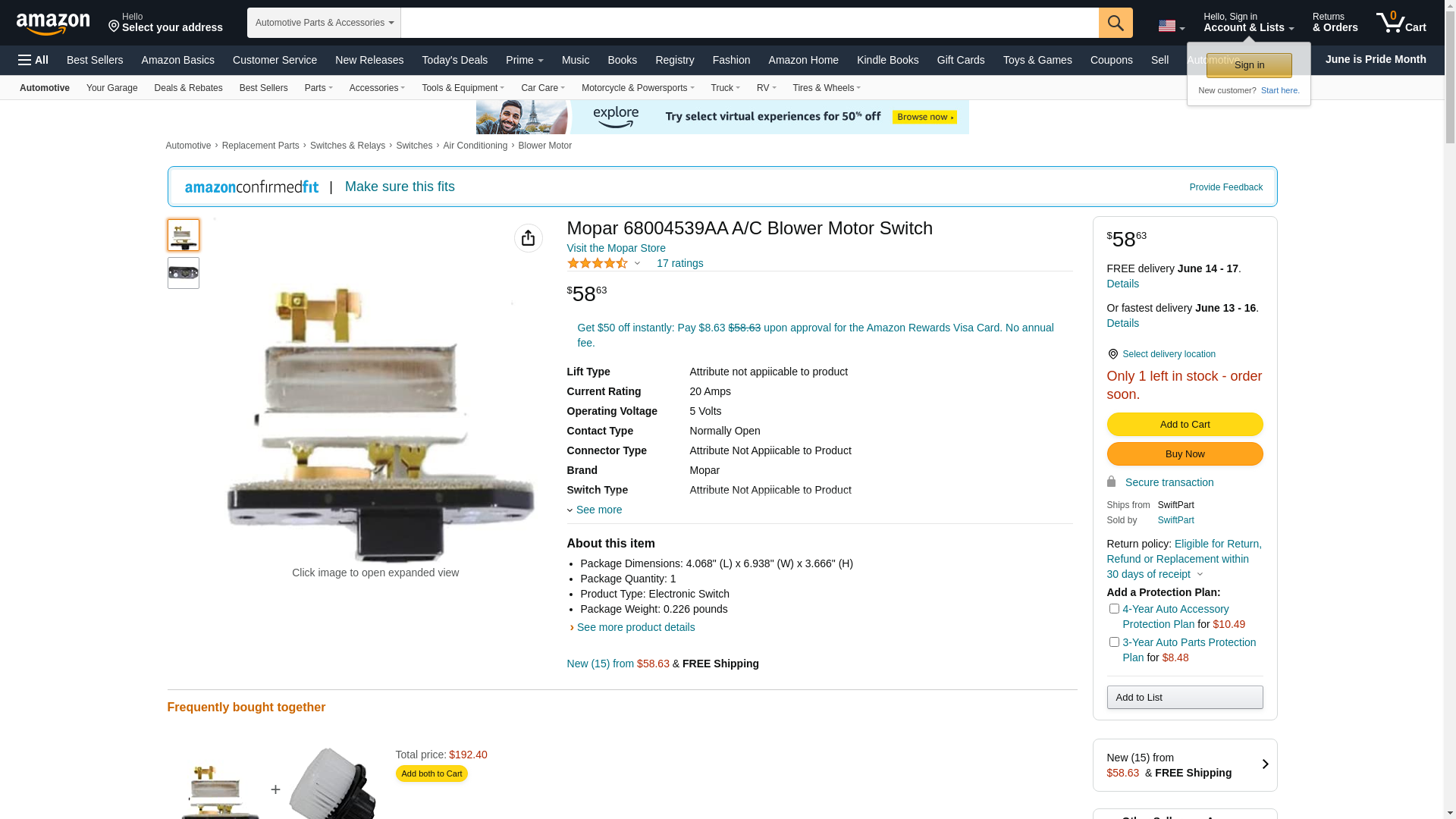The width and height of the screenshot is (1456, 819).
Task: Visit the Mopar Store link
Action: point(616,248)
